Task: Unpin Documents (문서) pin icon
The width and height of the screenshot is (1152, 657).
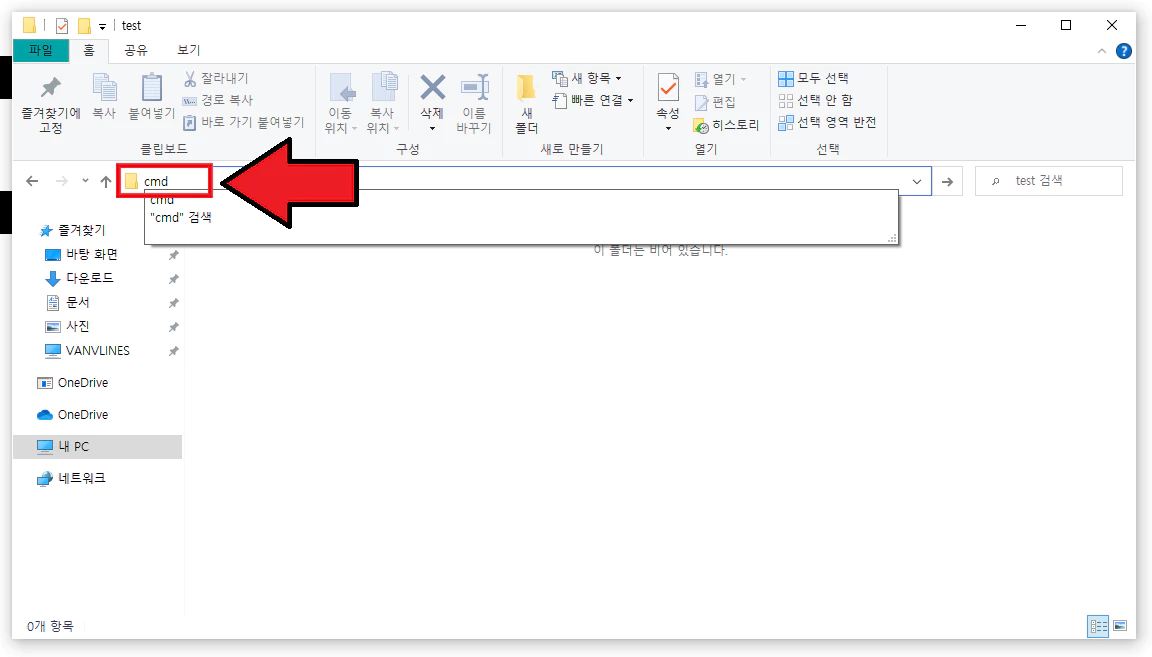Action: point(173,303)
